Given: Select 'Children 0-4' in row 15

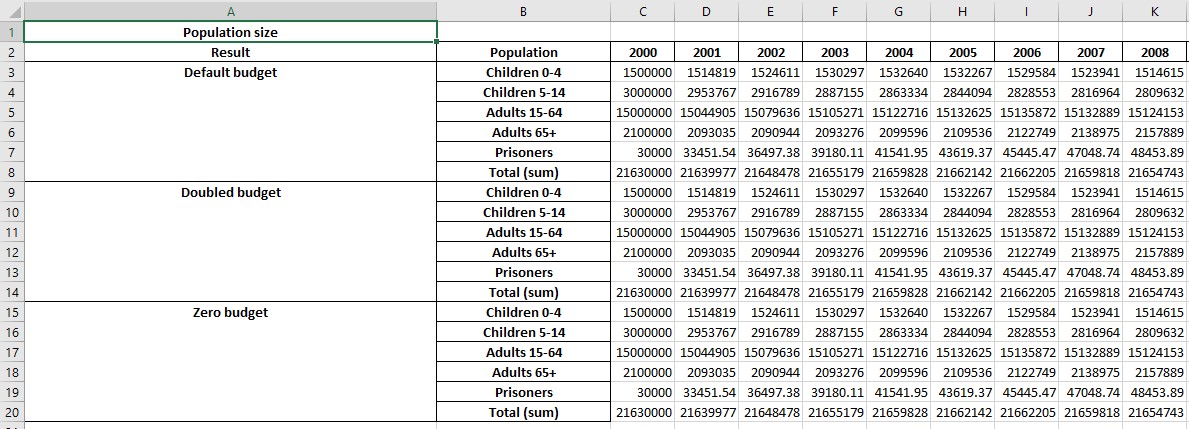Looking at the screenshot, I should pyautogui.click(x=523, y=312).
